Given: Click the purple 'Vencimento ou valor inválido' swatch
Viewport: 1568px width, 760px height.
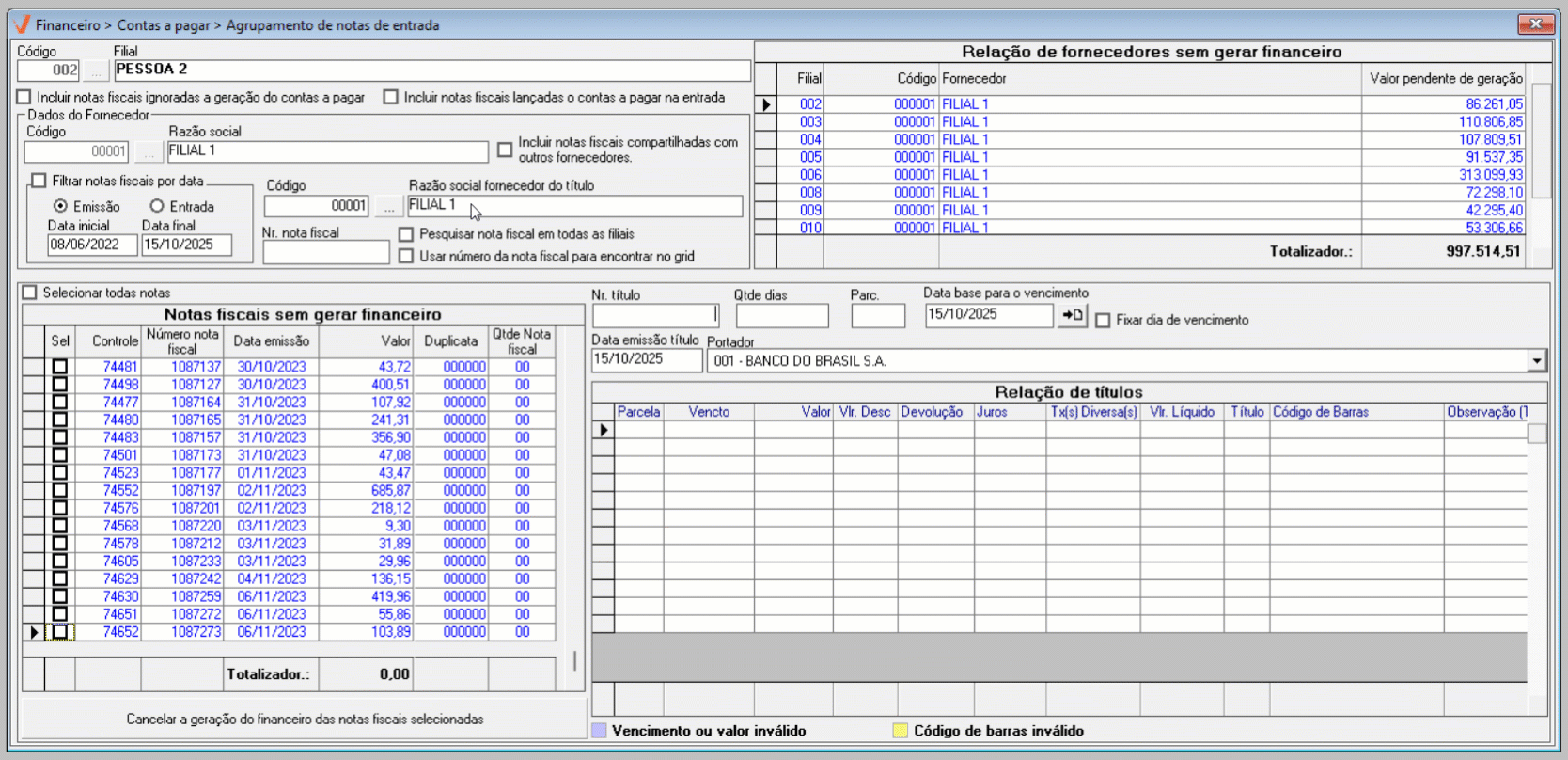Looking at the screenshot, I should pos(599,731).
